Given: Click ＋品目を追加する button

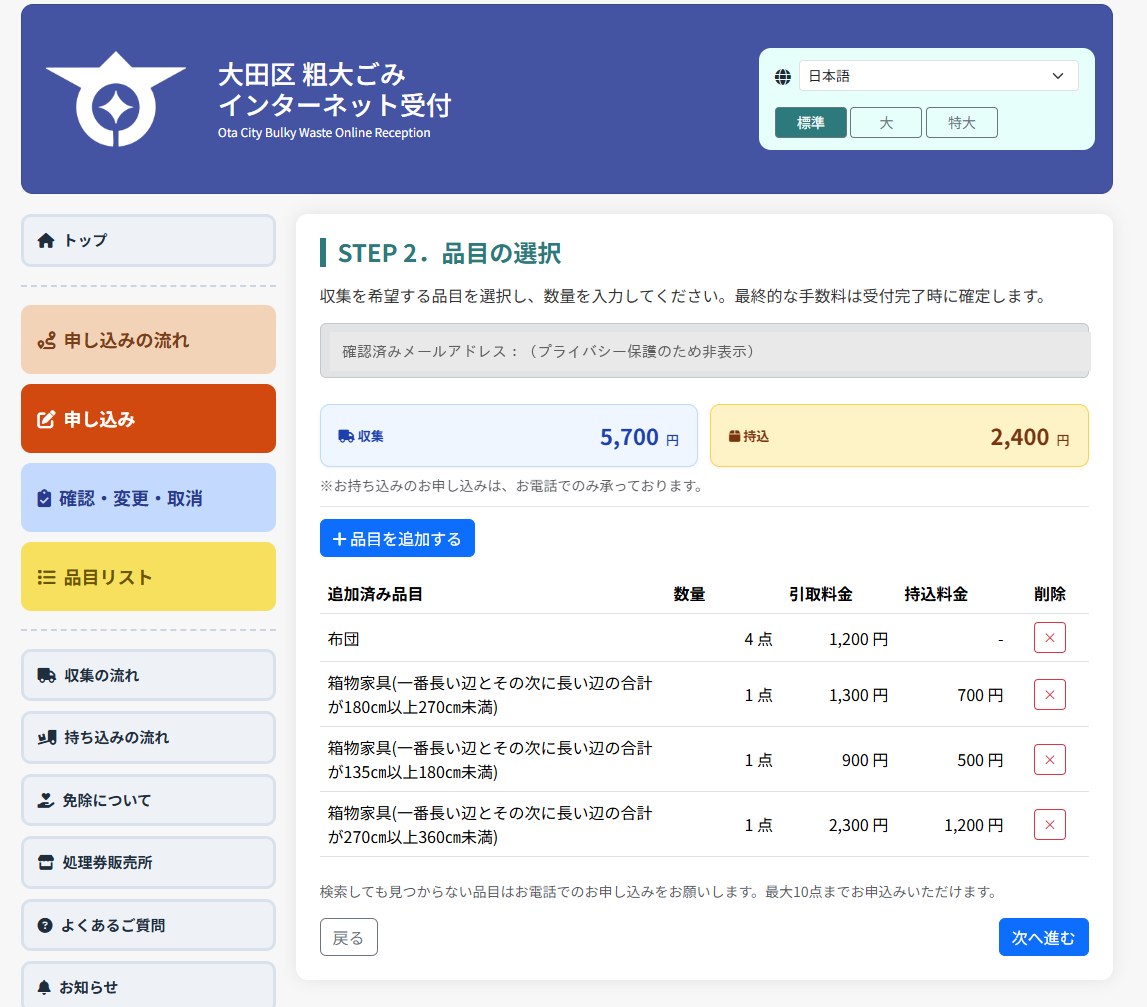Looking at the screenshot, I should tap(397, 538).
